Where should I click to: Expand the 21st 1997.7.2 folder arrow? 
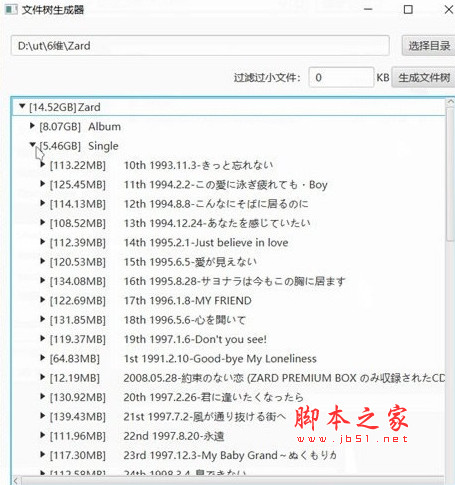coord(42,416)
